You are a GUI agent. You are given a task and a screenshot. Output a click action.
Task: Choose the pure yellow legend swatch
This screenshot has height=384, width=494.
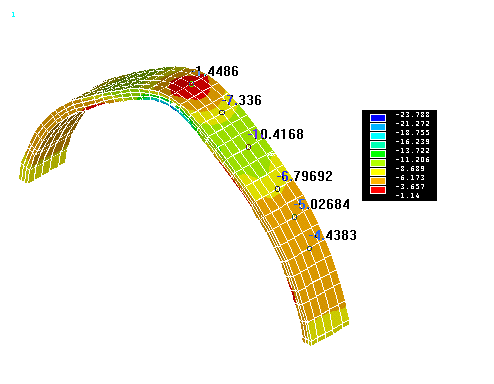pyautogui.click(x=378, y=172)
